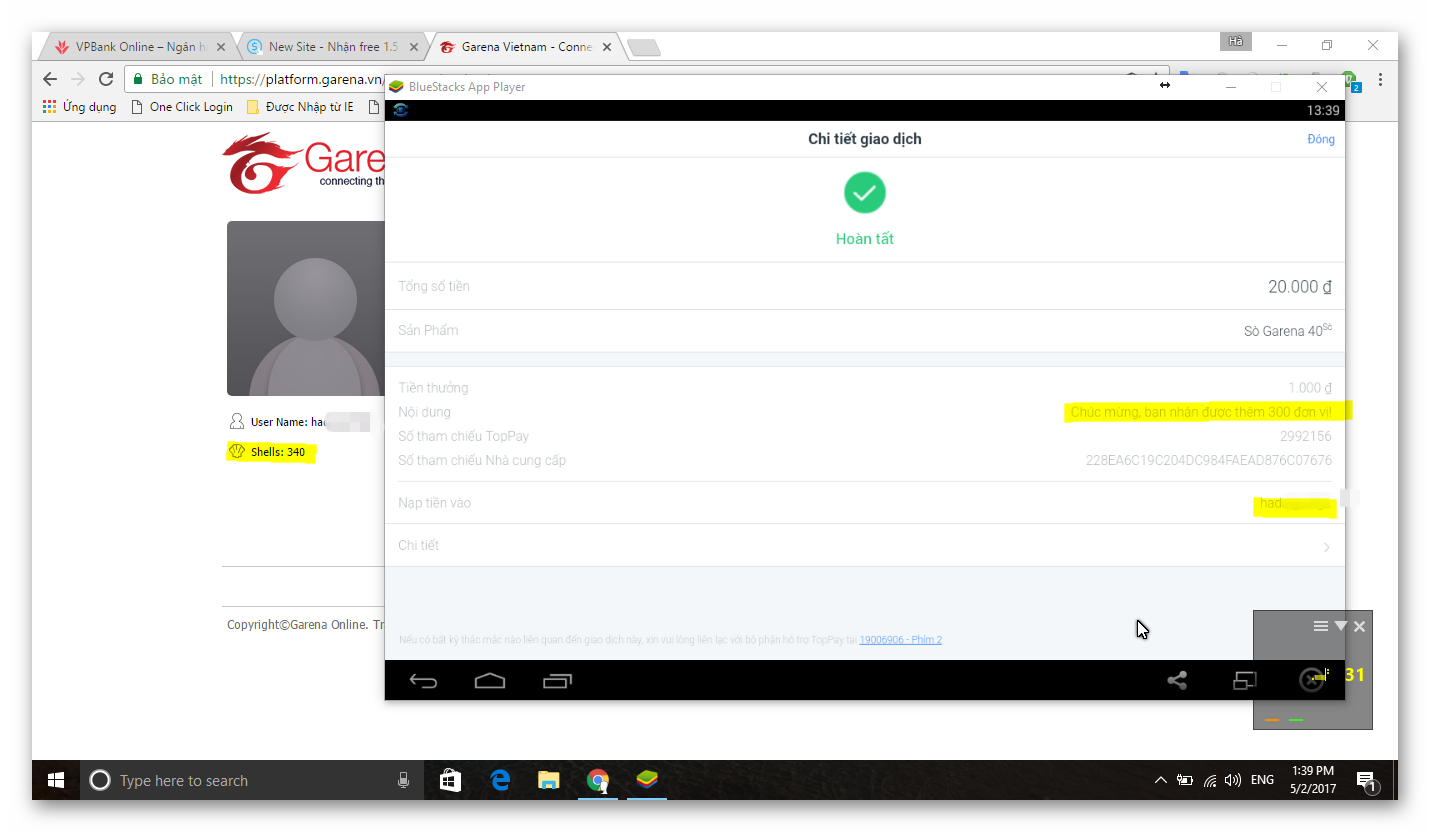Launch Microsoft Edge from the taskbar
The width and height of the screenshot is (1430, 832).
pos(500,780)
